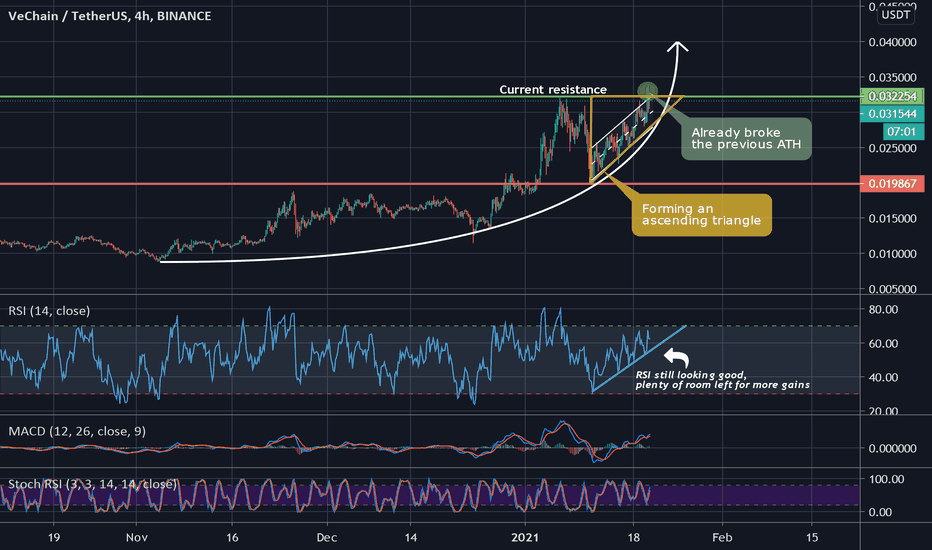Click the '15' date on the time axis
This screenshot has height=550, width=932.
point(812,538)
